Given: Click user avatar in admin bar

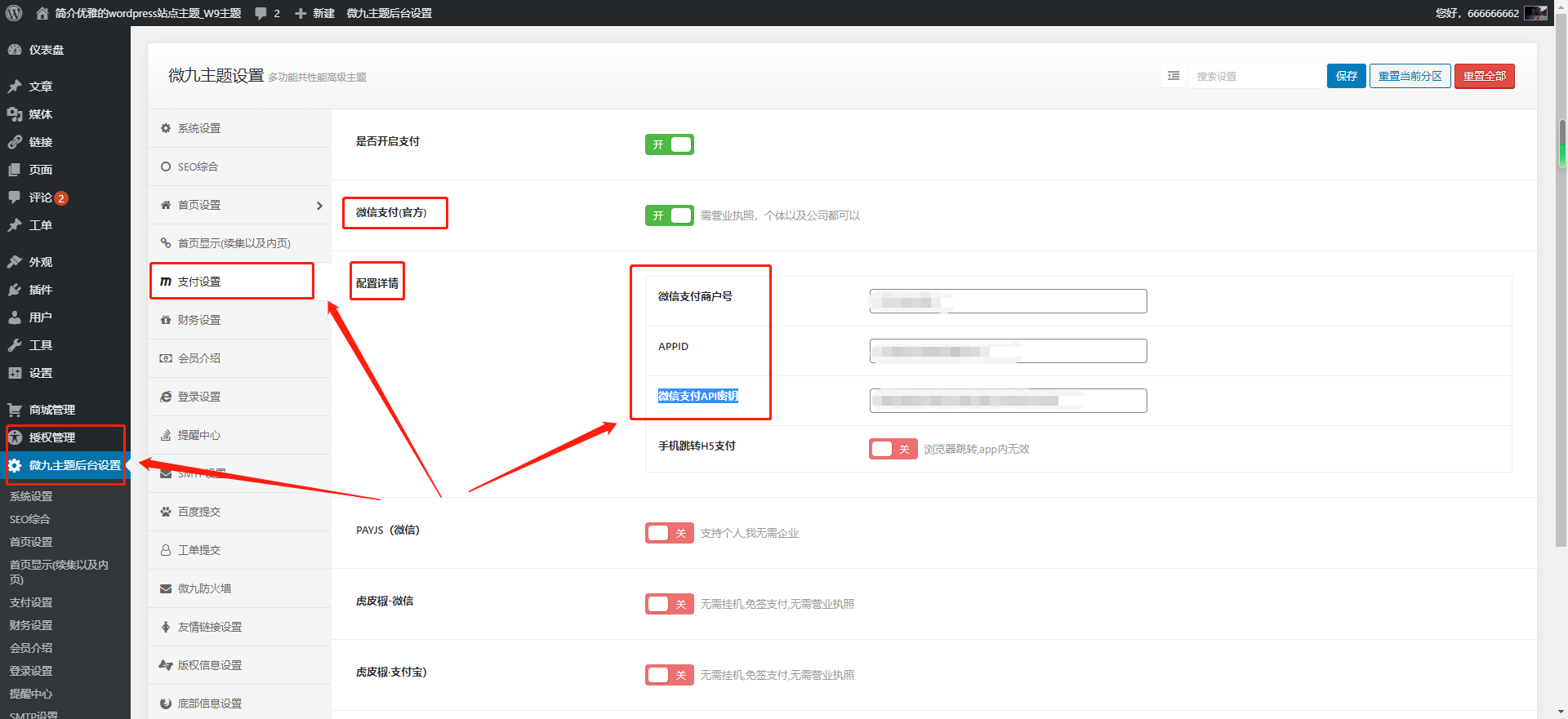Looking at the screenshot, I should pos(1536,13).
